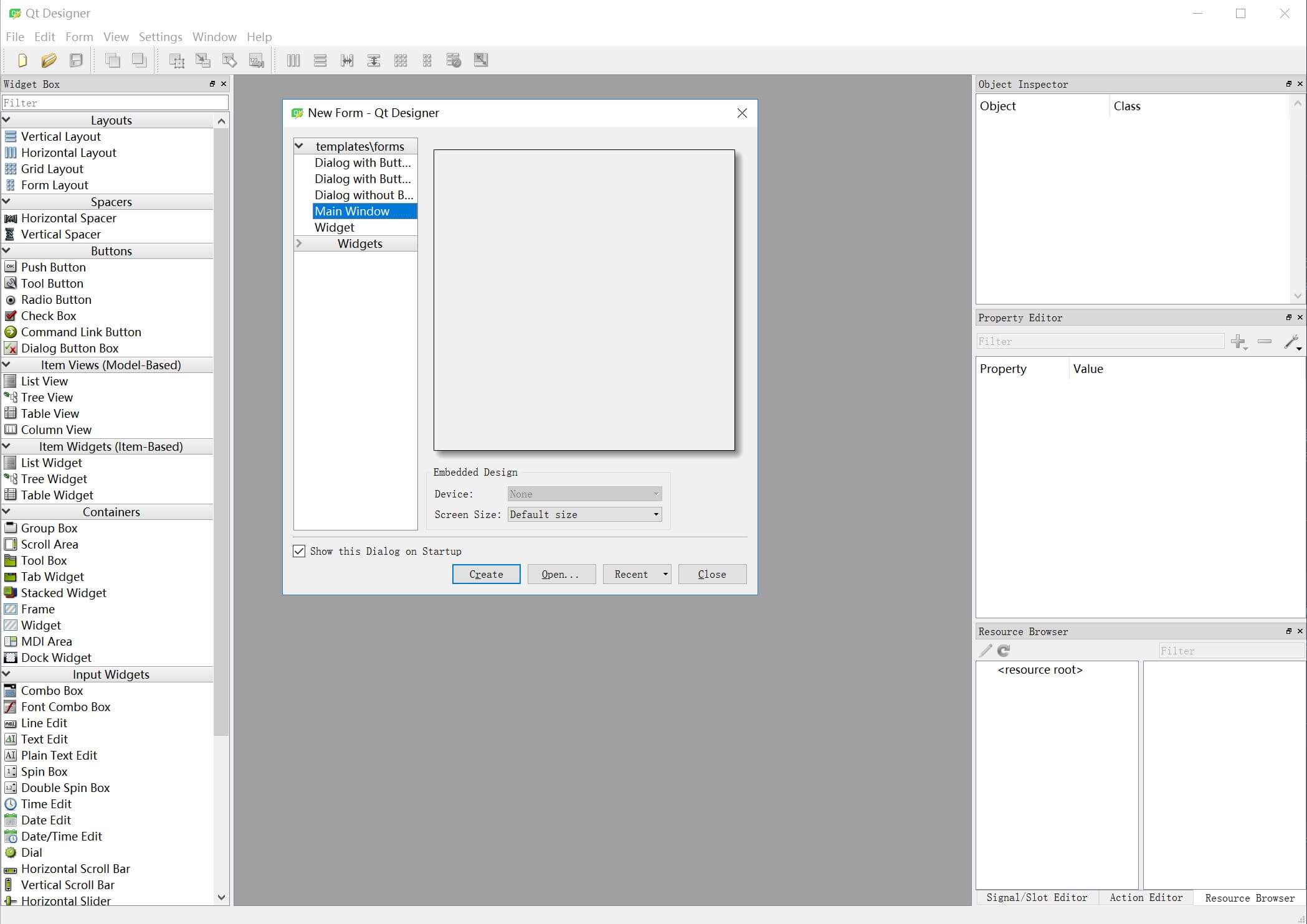Image resolution: width=1307 pixels, height=924 pixels.
Task: Click the add dynamic property plus icon
Action: (1238, 341)
